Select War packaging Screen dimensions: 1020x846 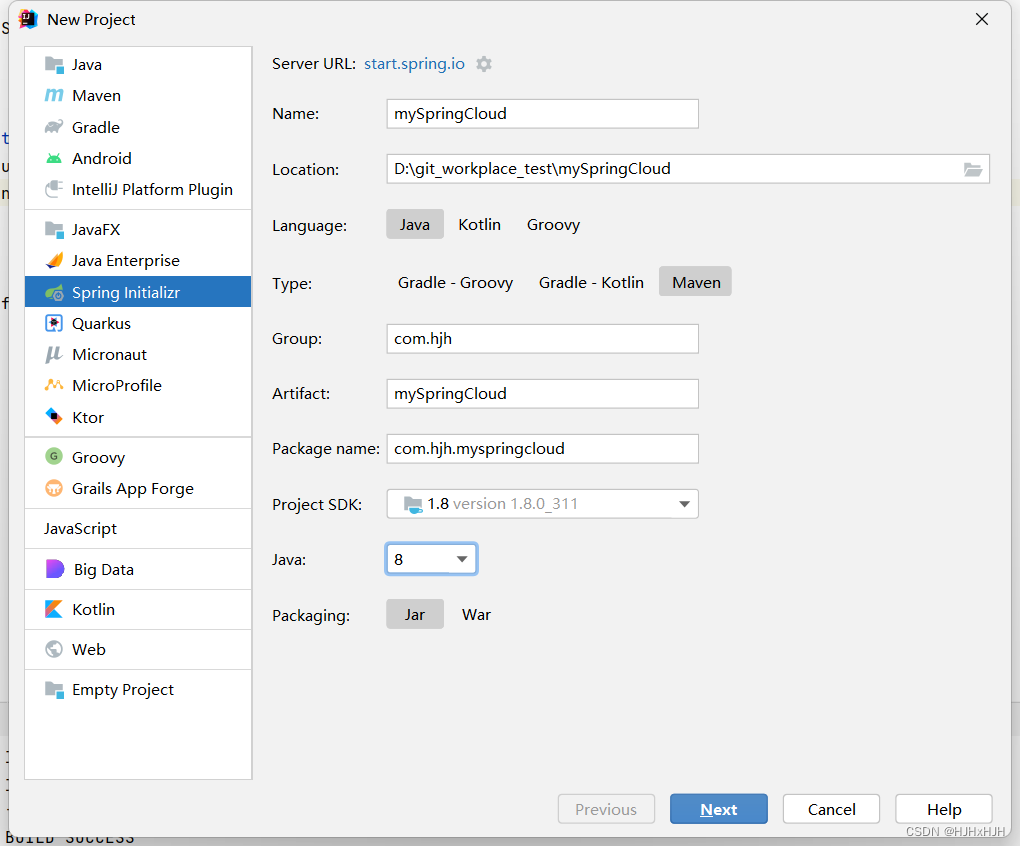coord(476,615)
